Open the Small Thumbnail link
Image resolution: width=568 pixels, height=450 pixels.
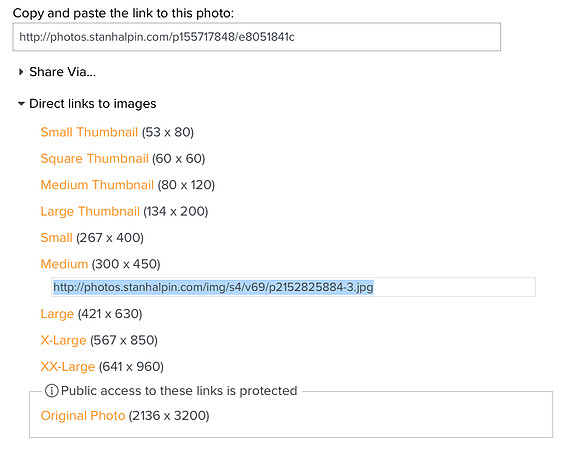click(89, 132)
